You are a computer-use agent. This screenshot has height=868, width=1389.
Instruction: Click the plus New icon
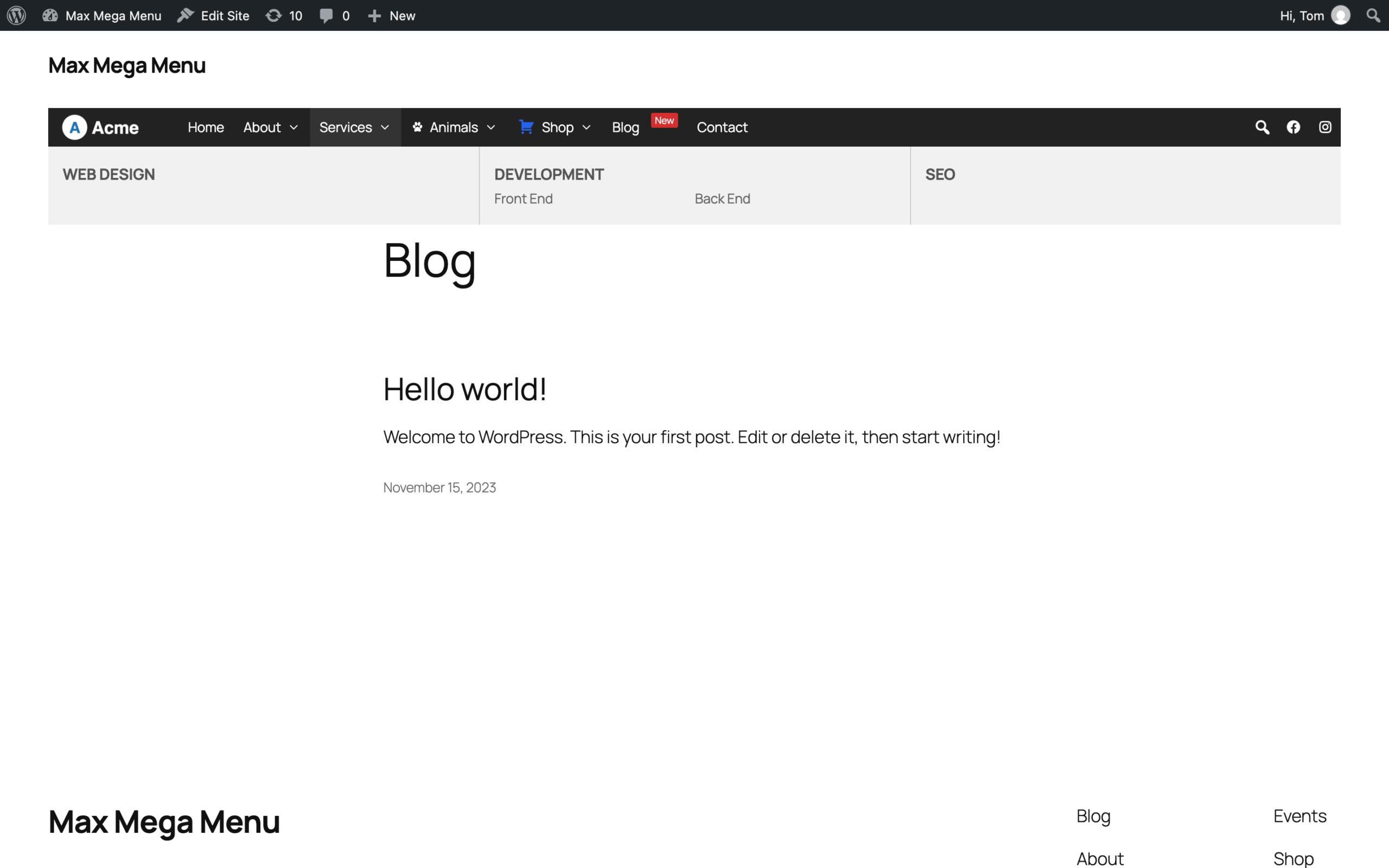coord(374,16)
